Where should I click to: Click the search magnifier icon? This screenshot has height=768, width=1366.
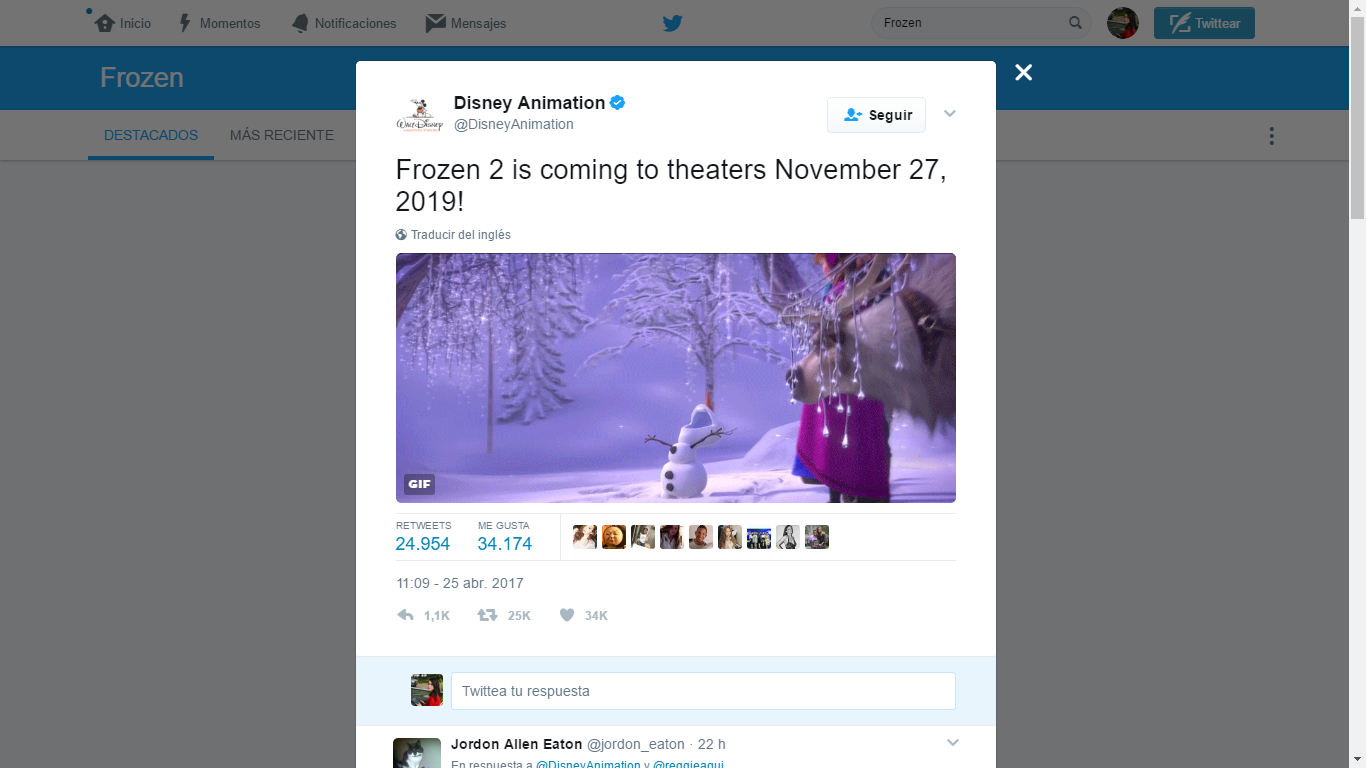coord(1076,23)
